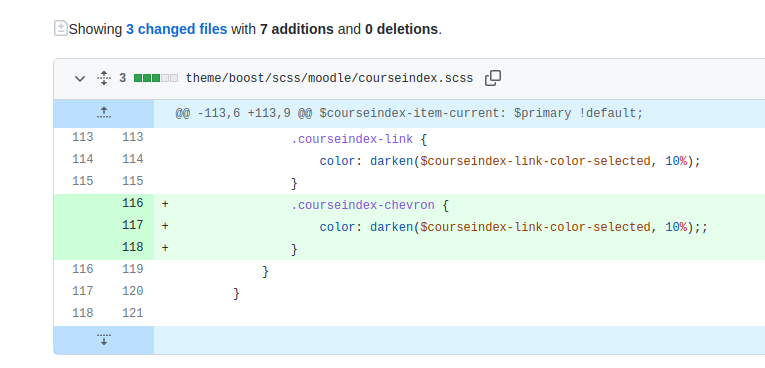Click the green diffstat squares
The image size is (765, 368).
pyautogui.click(x=156, y=78)
